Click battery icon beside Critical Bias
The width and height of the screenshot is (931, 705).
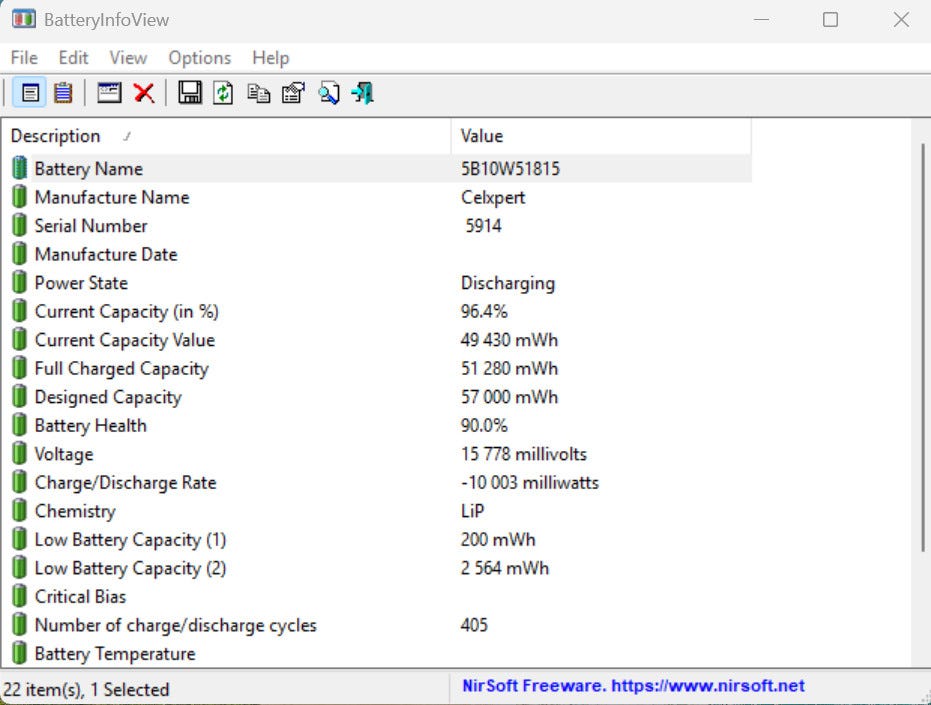pyautogui.click(x=20, y=596)
